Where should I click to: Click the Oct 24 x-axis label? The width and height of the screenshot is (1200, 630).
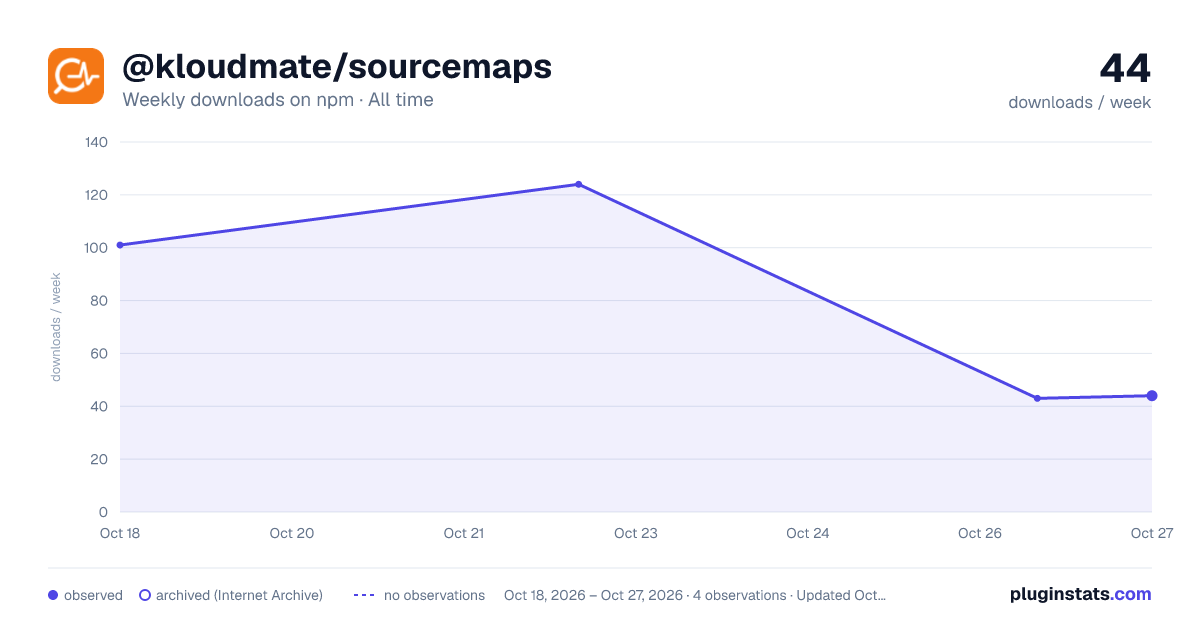click(808, 533)
